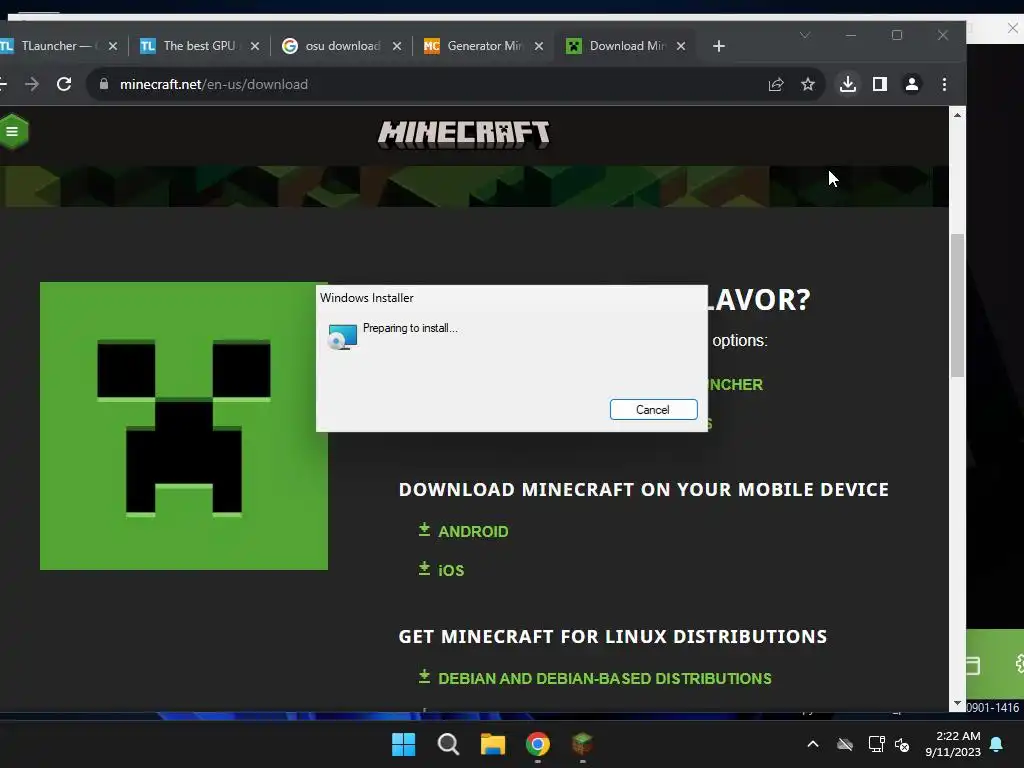Switch to the osu download tab
This screenshot has width=1024, height=768.
click(342, 46)
